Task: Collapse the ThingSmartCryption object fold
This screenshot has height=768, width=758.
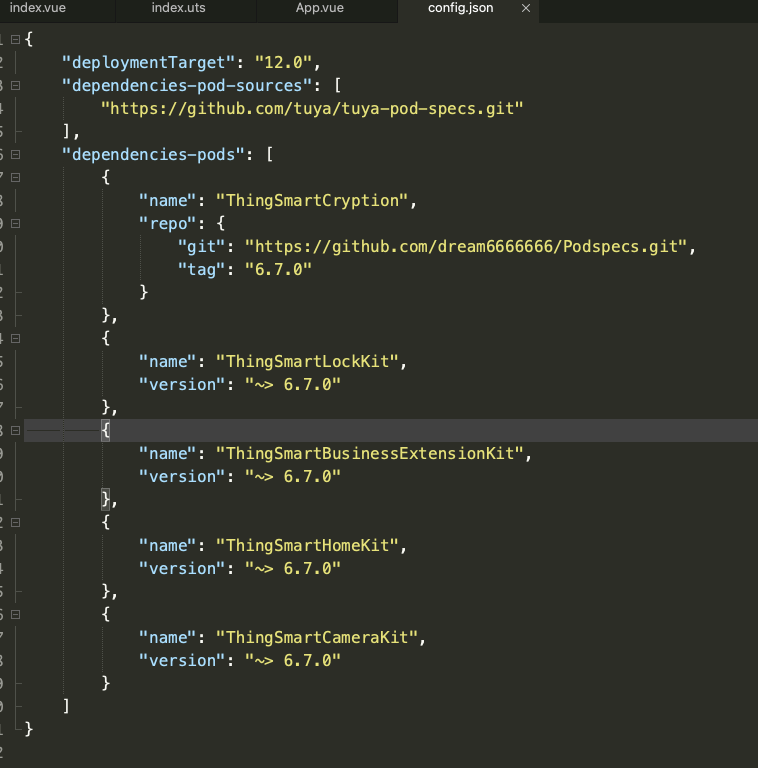Action: click(16, 177)
